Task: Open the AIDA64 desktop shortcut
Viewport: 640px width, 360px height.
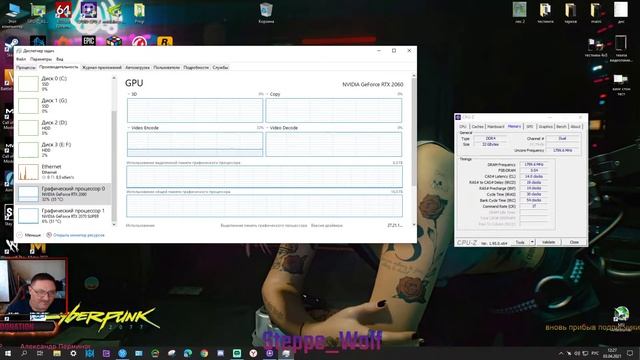Action: [x=63, y=11]
